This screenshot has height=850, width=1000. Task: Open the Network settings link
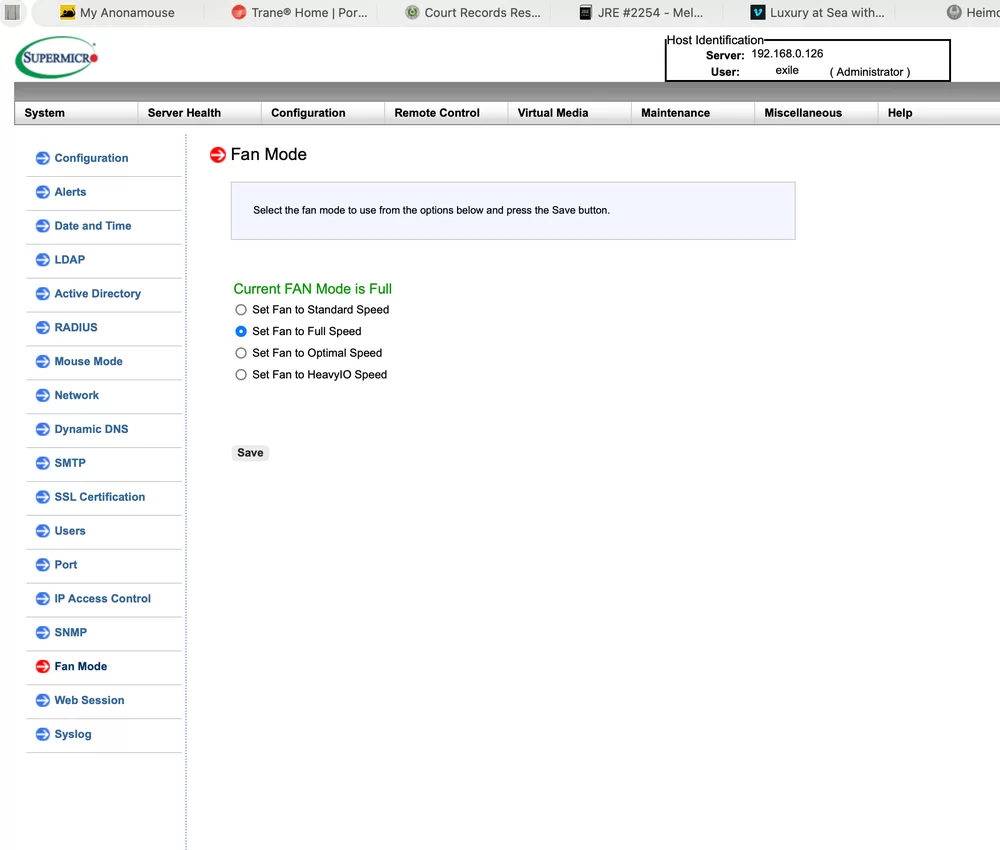click(77, 395)
